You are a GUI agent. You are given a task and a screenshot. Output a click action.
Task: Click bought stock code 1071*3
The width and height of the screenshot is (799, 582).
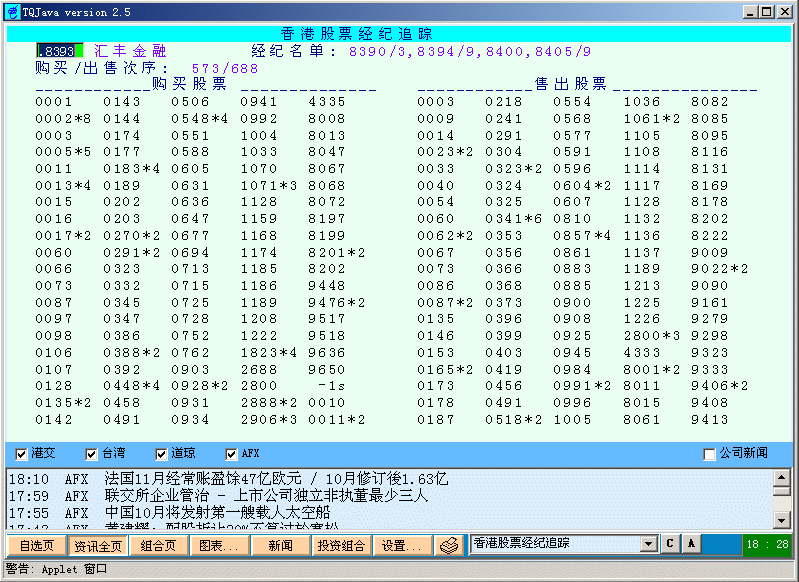coord(269,186)
